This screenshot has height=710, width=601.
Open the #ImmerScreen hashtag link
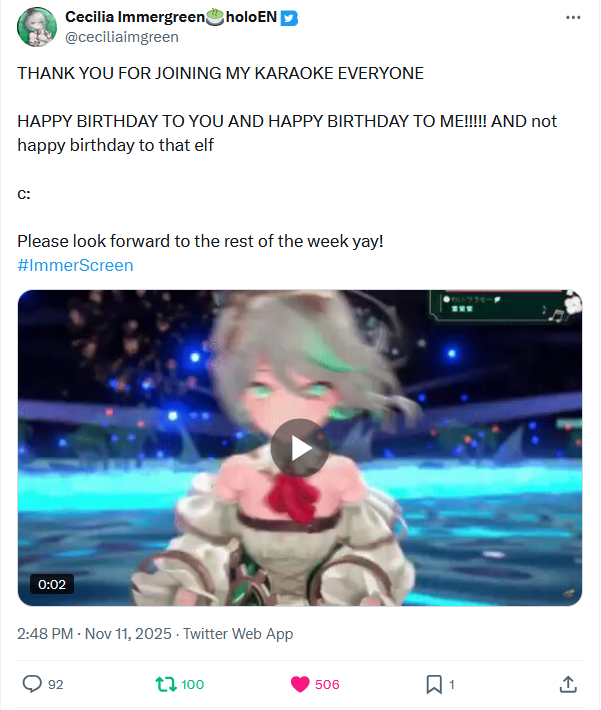(x=75, y=265)
